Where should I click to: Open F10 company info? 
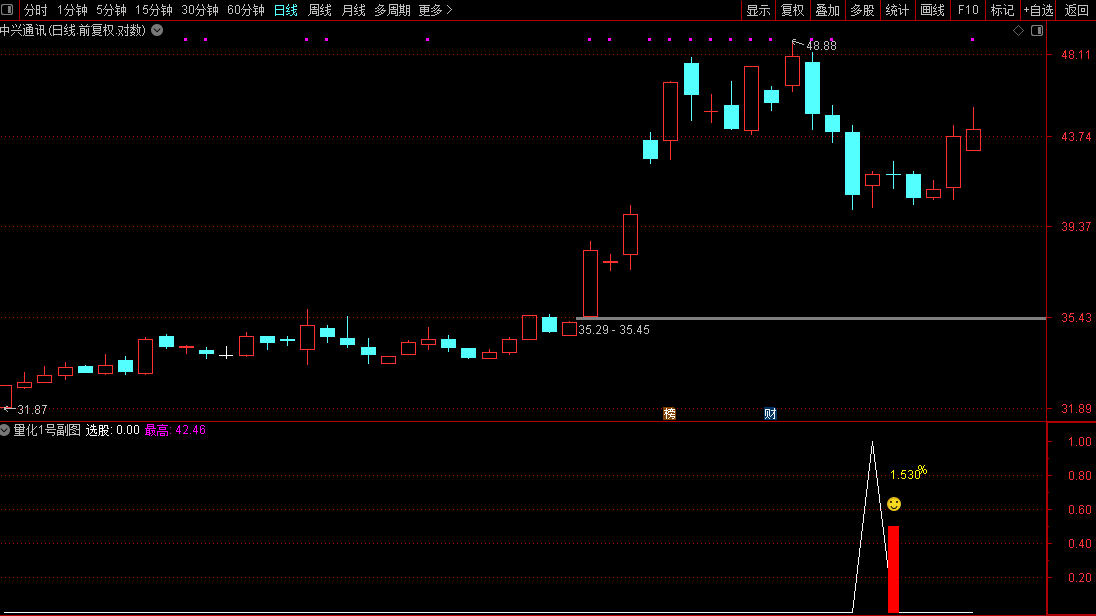tap(968, 10)
